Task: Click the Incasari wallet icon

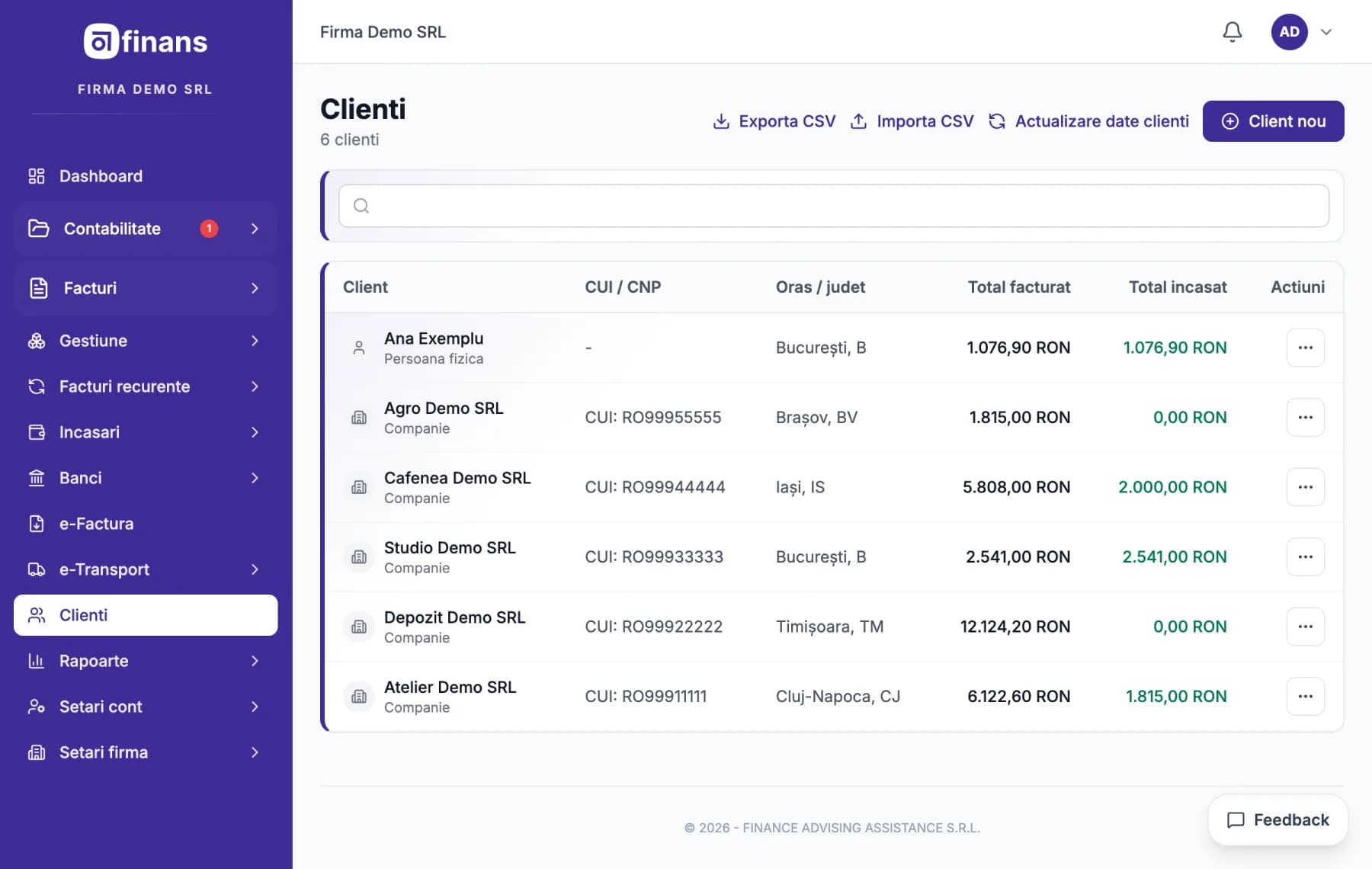Action: [37, 432]
